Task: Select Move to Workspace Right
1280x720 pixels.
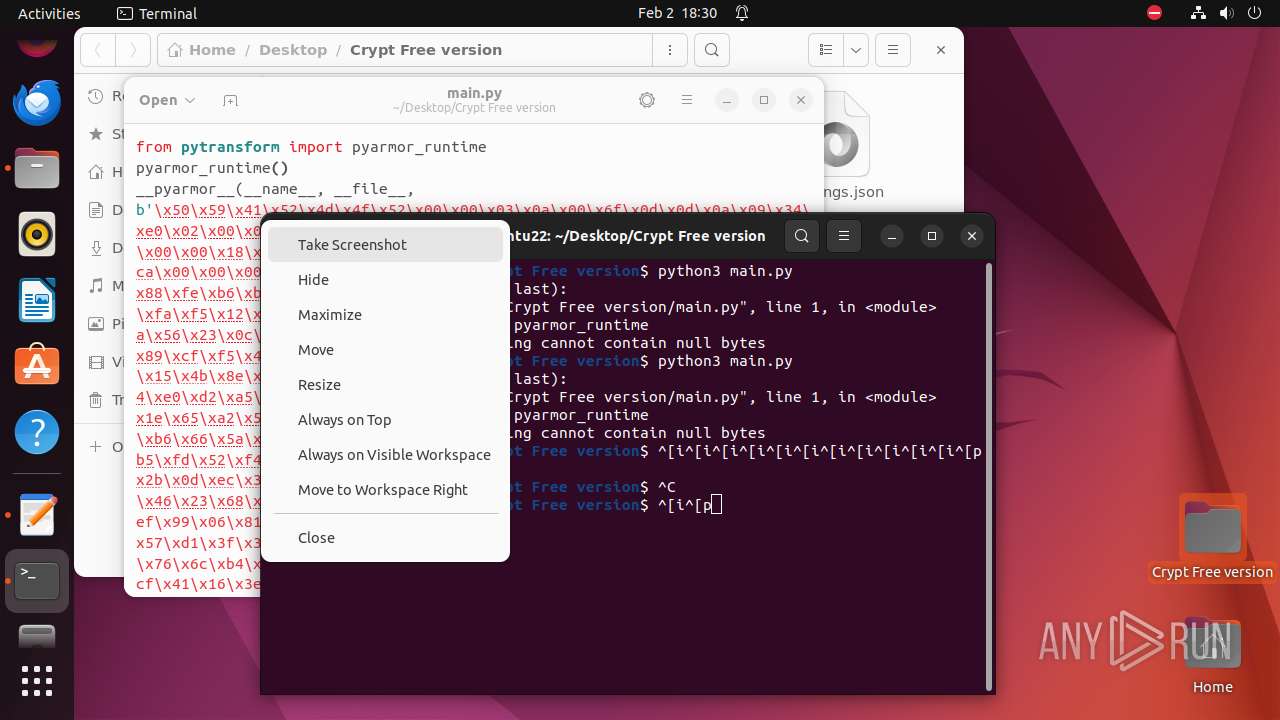Action: click(x=385, y=490)
